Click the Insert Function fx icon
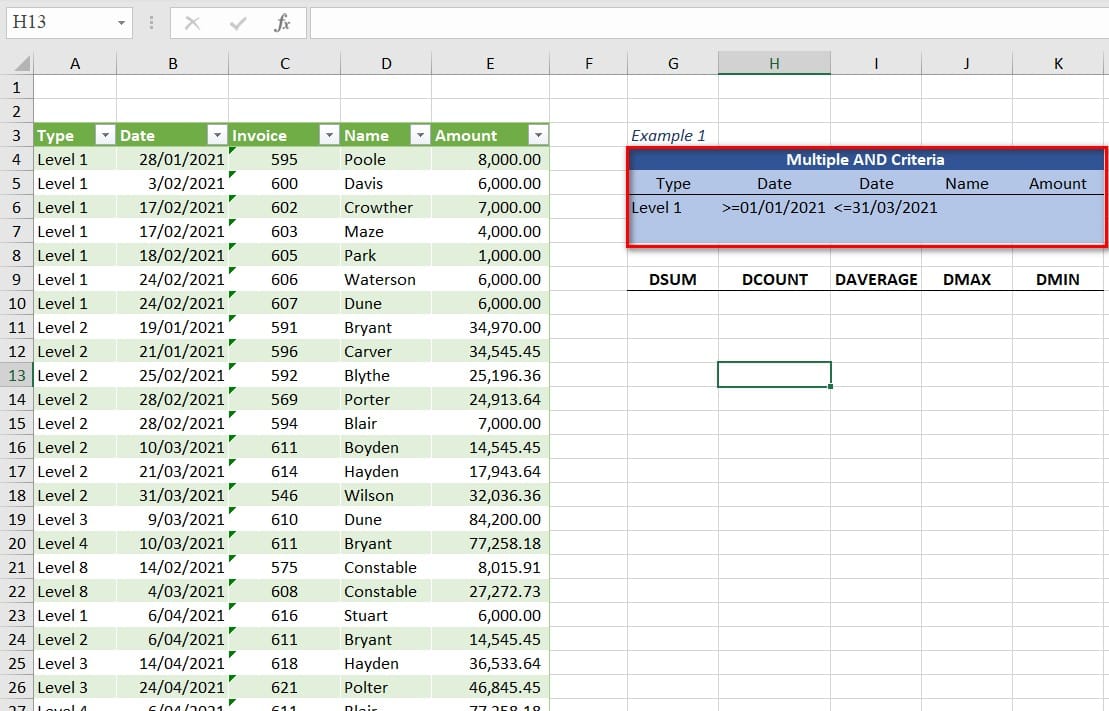The height and width of the screenshot is (711, 1109). click(x=282, y=23)
